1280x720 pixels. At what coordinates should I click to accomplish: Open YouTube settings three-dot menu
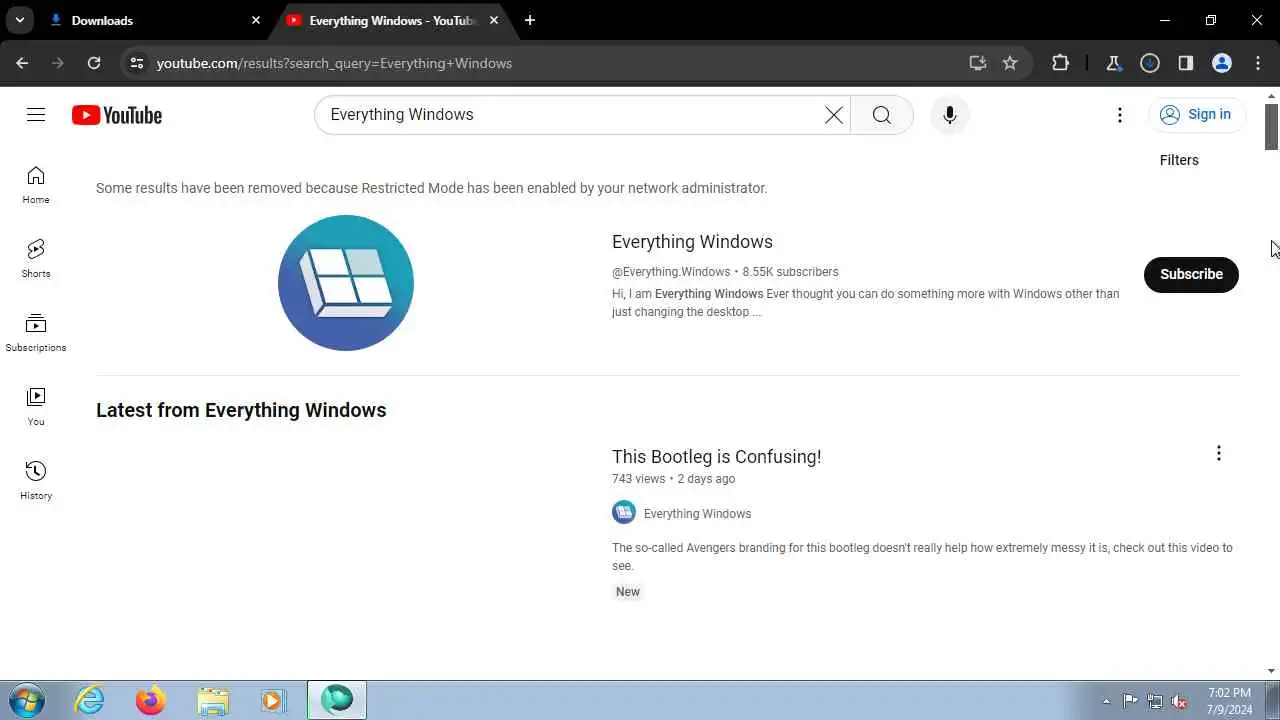pos(1120,115)
